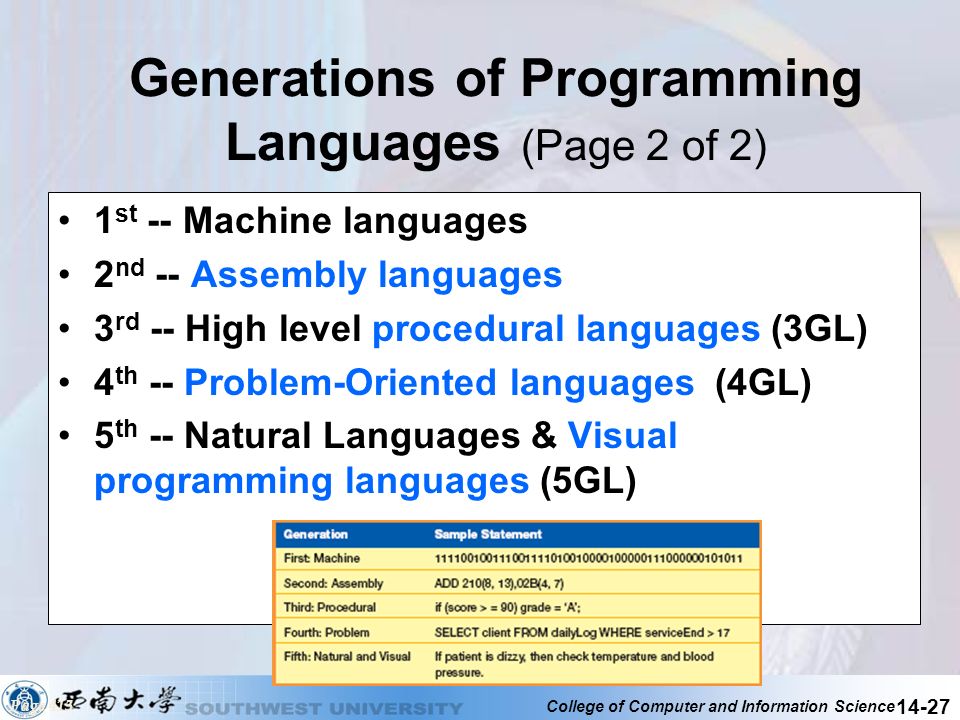The height and width of the screenshot is (720, 960).
Task: Open the blue 'Visual programming languages' link
Action: click(386, 458)
